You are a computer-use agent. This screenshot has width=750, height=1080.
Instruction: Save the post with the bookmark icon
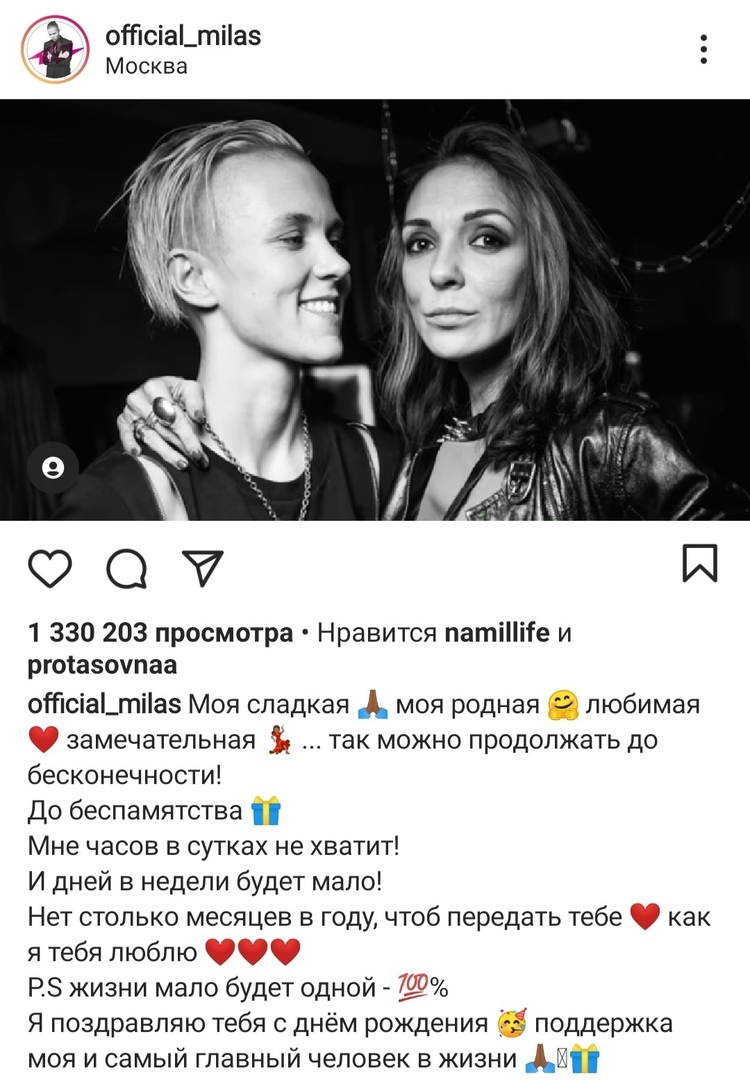700,563
